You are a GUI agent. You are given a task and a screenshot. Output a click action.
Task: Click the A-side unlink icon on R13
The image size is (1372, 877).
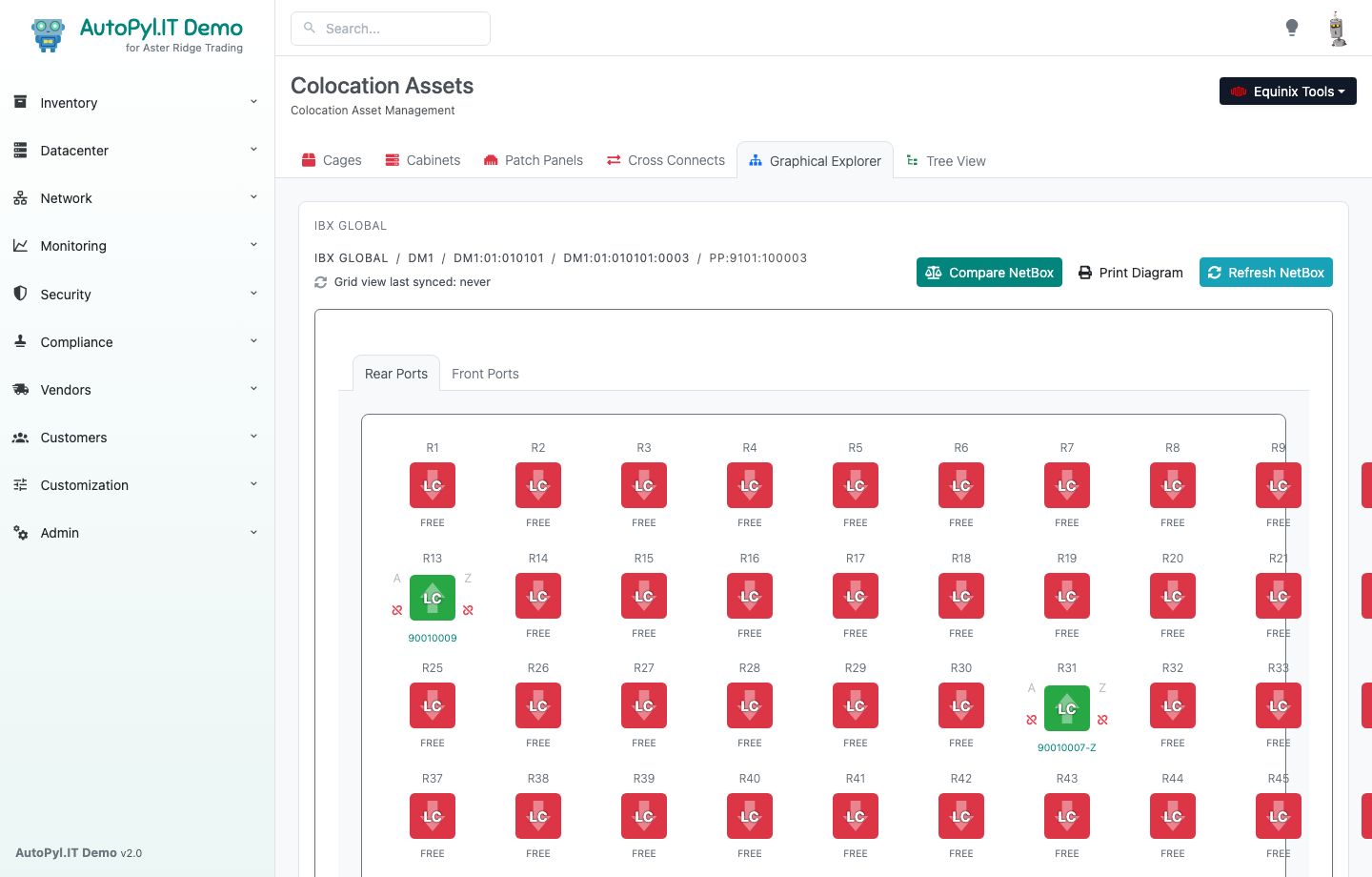click(397, 610)
